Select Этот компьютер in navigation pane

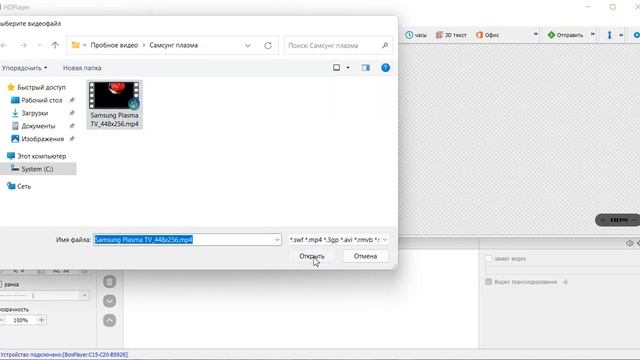coord(41,156)
